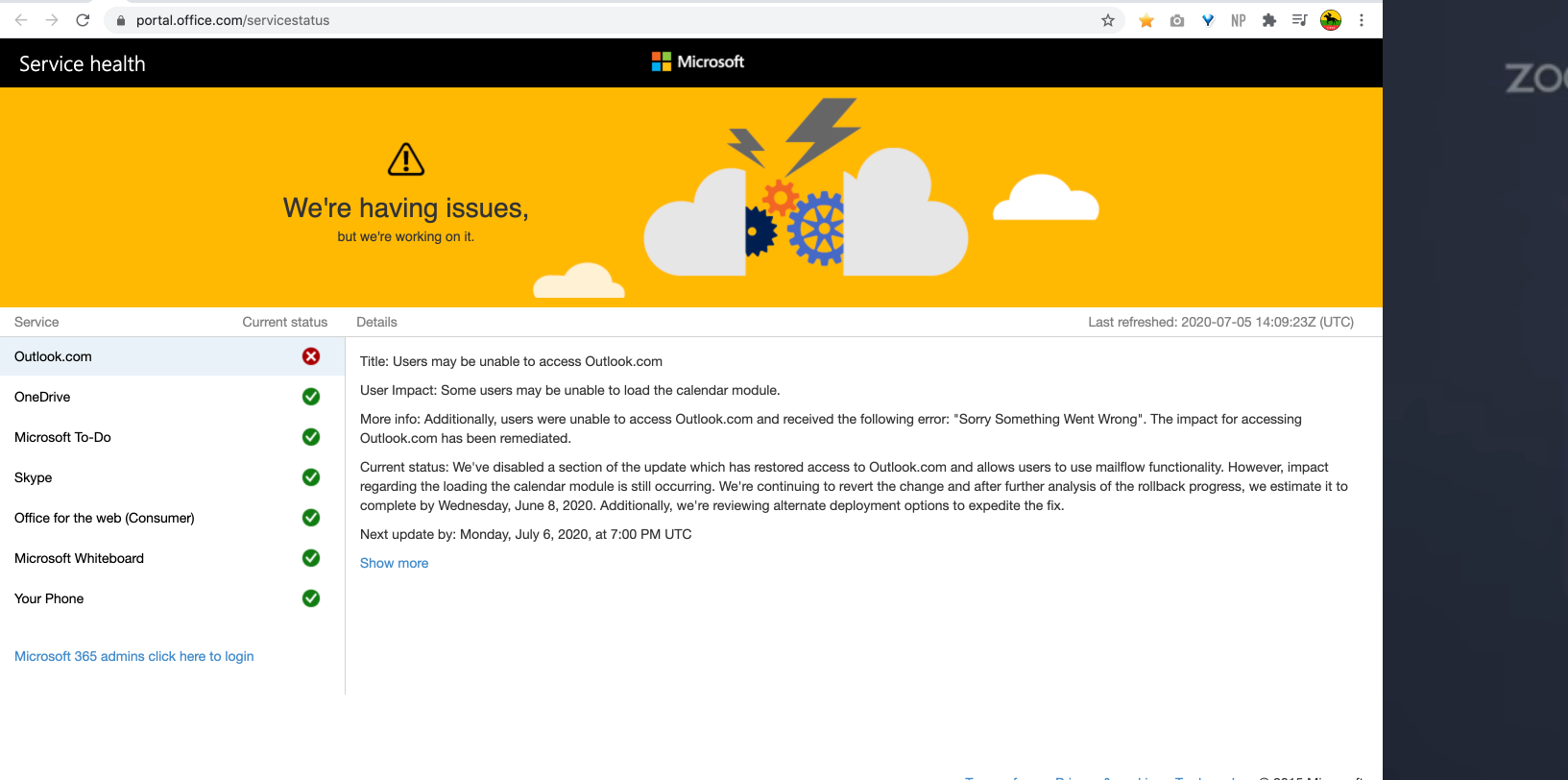Open the yellow star extension icon
Screen dimensions: 1568x780
point(1146,20)
